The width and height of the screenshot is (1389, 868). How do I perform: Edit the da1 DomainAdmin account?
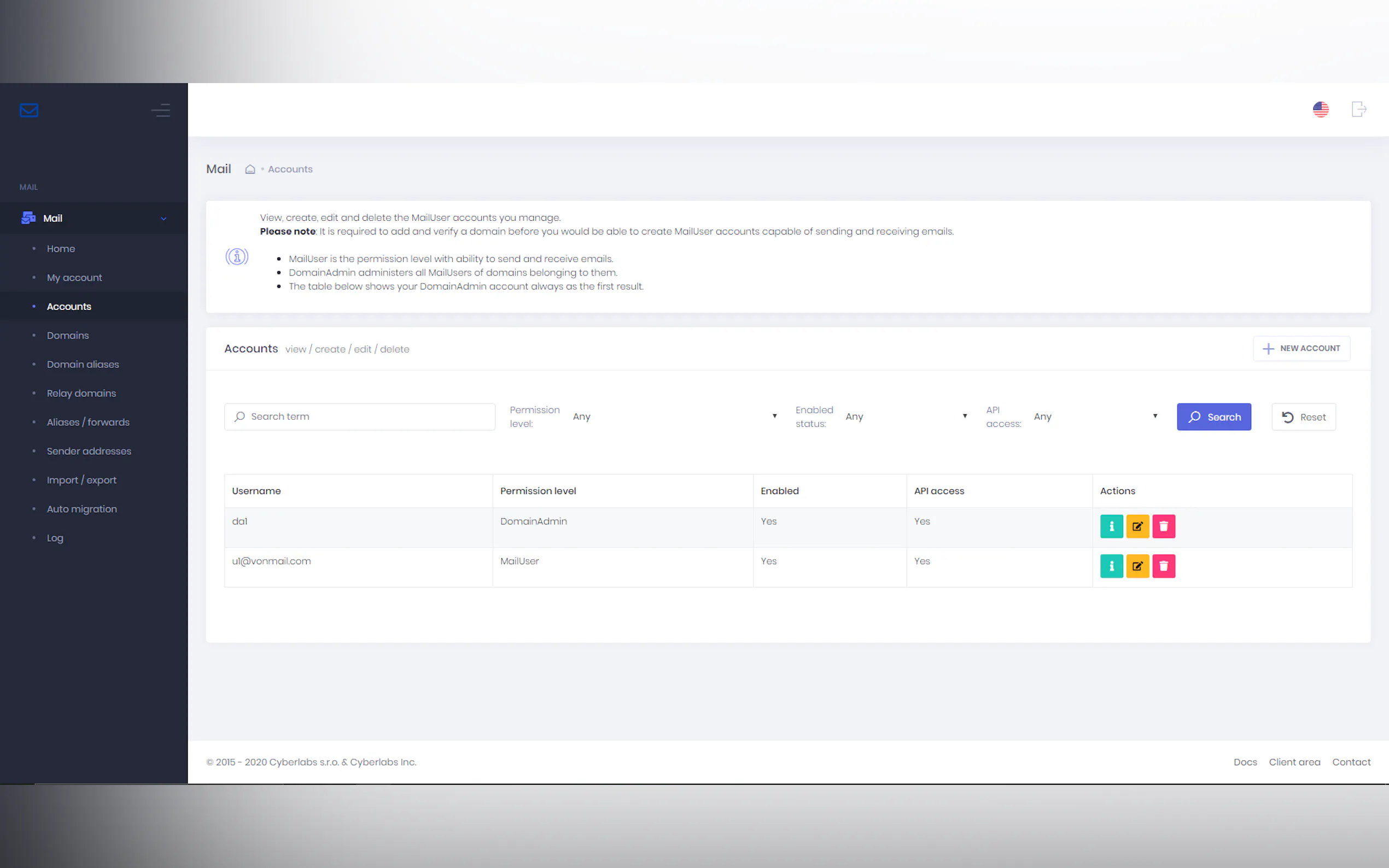[x=1137, y=526]
